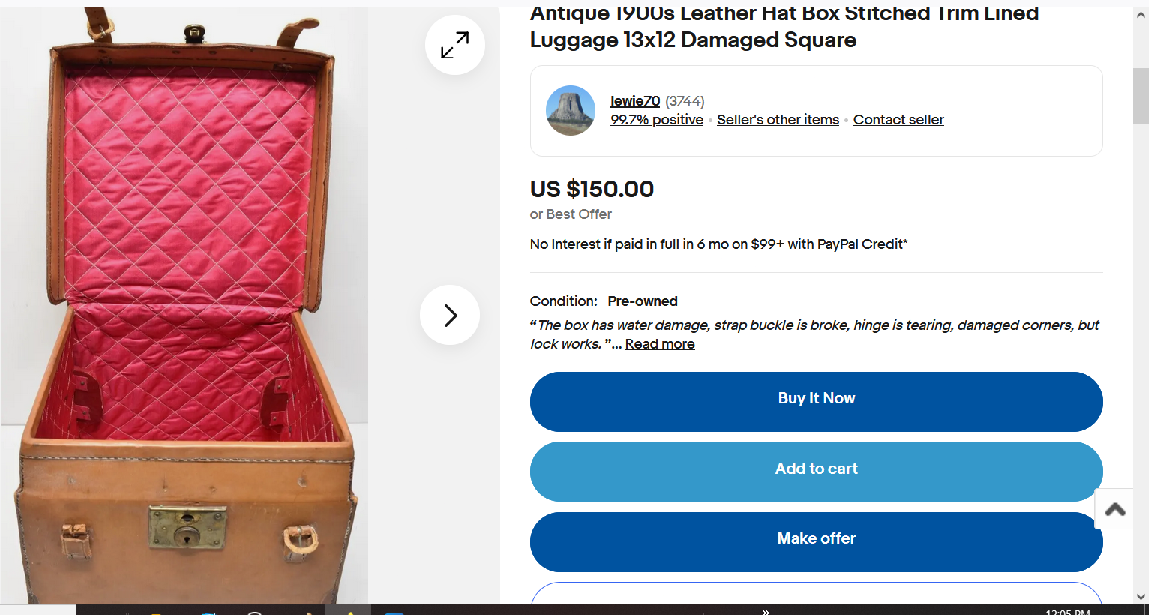The width and height of the screenshot is (1150, 615).
Task: Click the US $150.00 price text
Action: (x=592, y=189)
